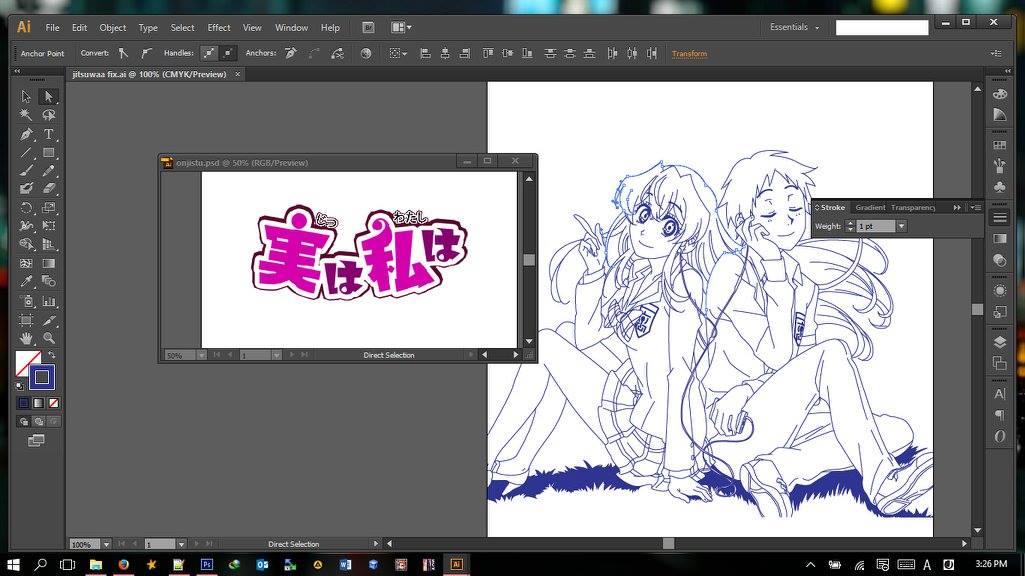The image size is (1025, 576).
Task: Horizontal align left button
Action: [425, 53]
